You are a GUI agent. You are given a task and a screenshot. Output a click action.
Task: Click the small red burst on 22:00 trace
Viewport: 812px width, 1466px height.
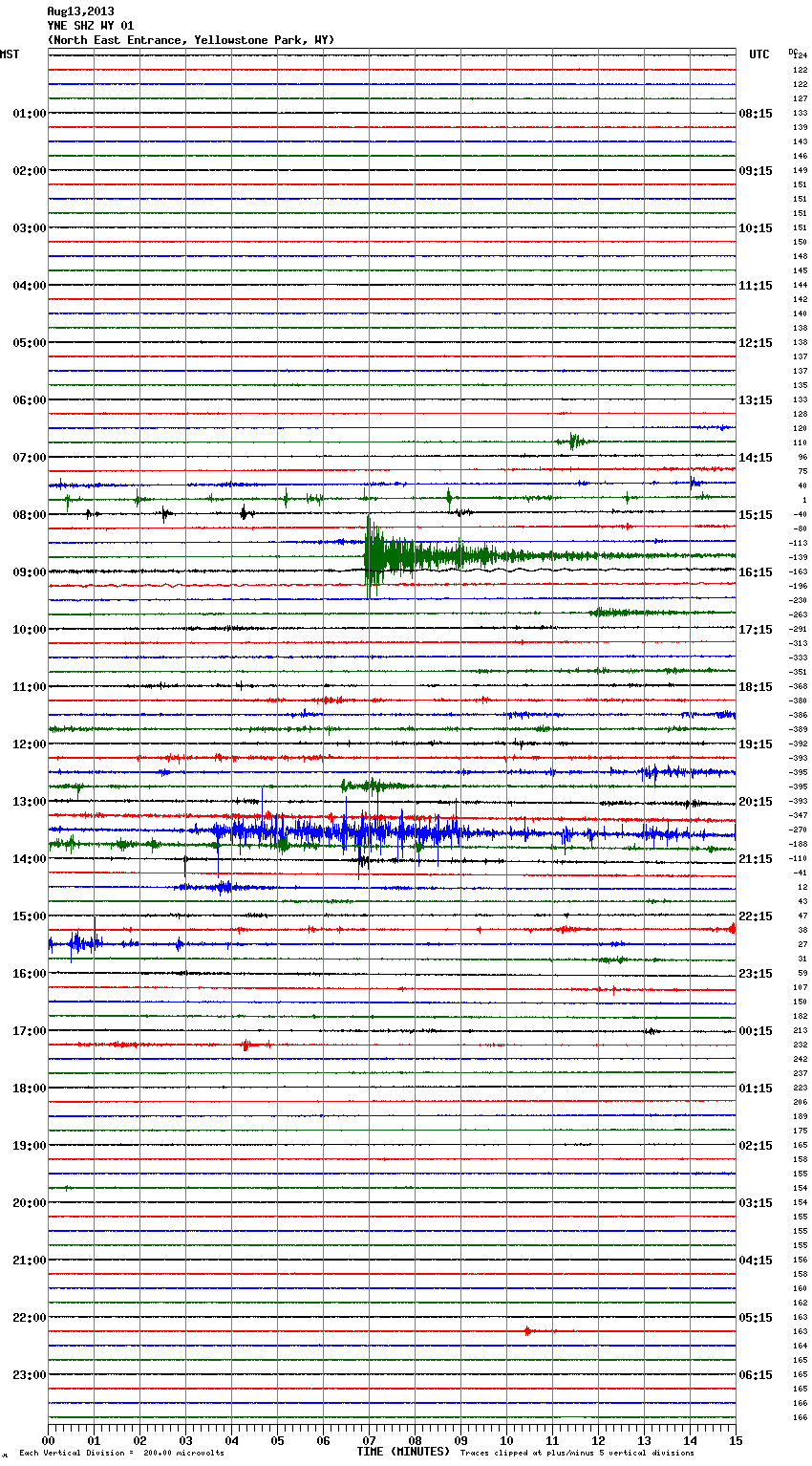tap(528, 1331)
